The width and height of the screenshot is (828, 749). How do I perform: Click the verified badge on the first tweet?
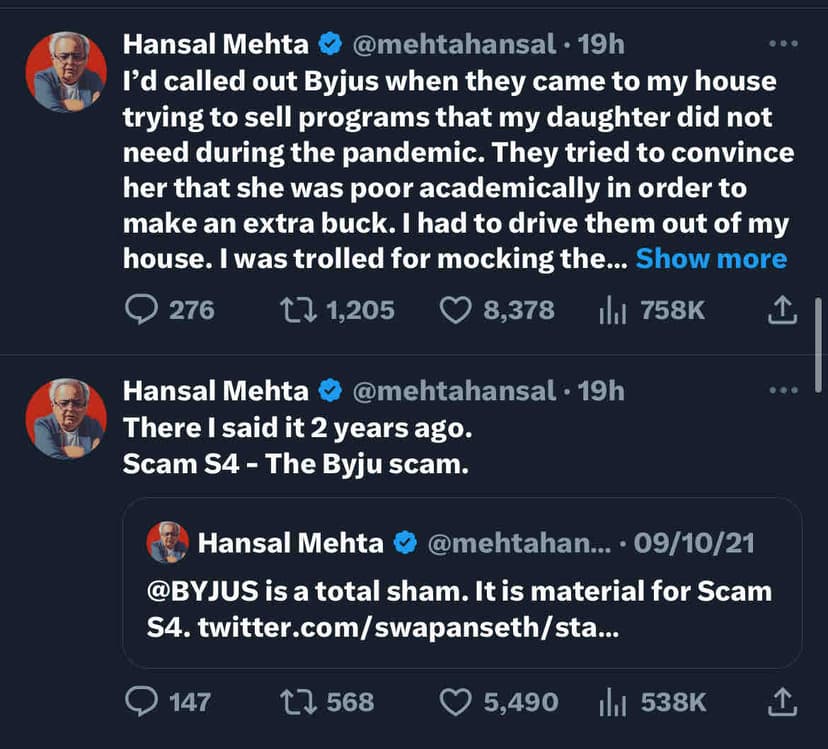tap(331, 44)
